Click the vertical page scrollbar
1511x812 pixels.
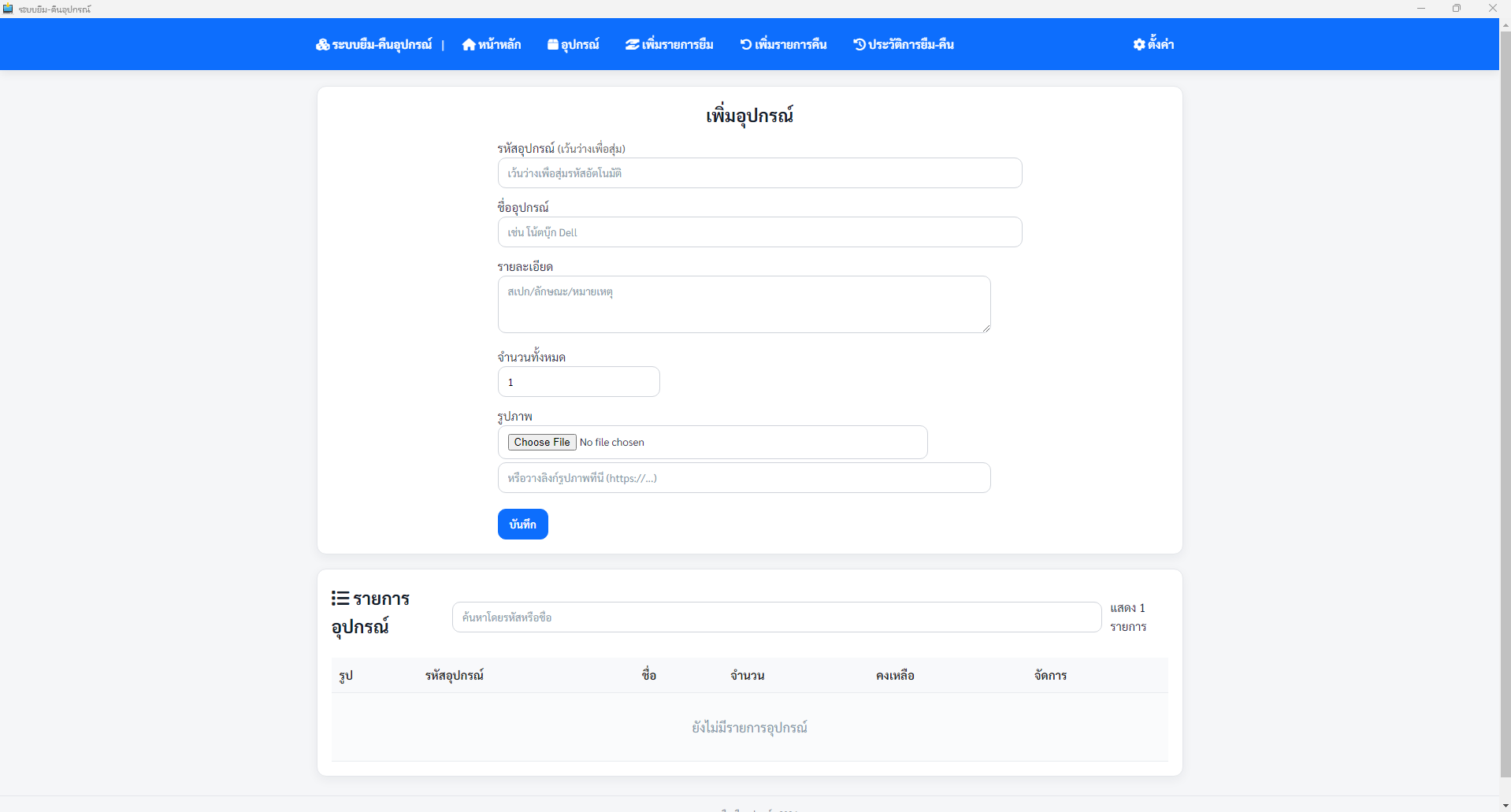[1505, 394]
